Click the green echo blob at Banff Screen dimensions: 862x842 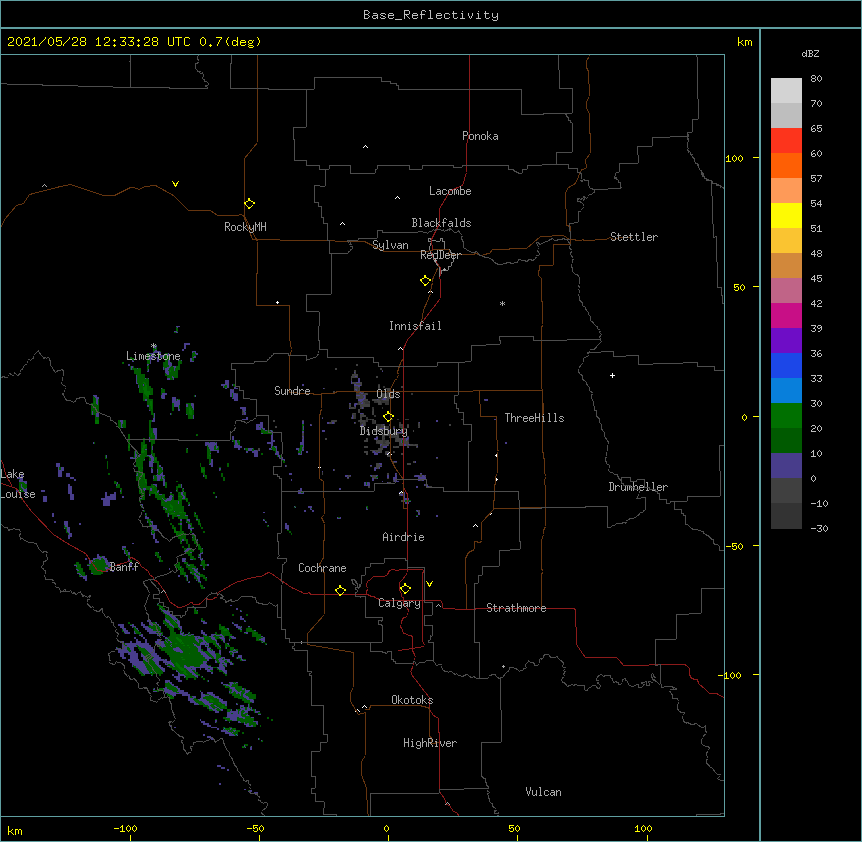(x=98, y=565)
